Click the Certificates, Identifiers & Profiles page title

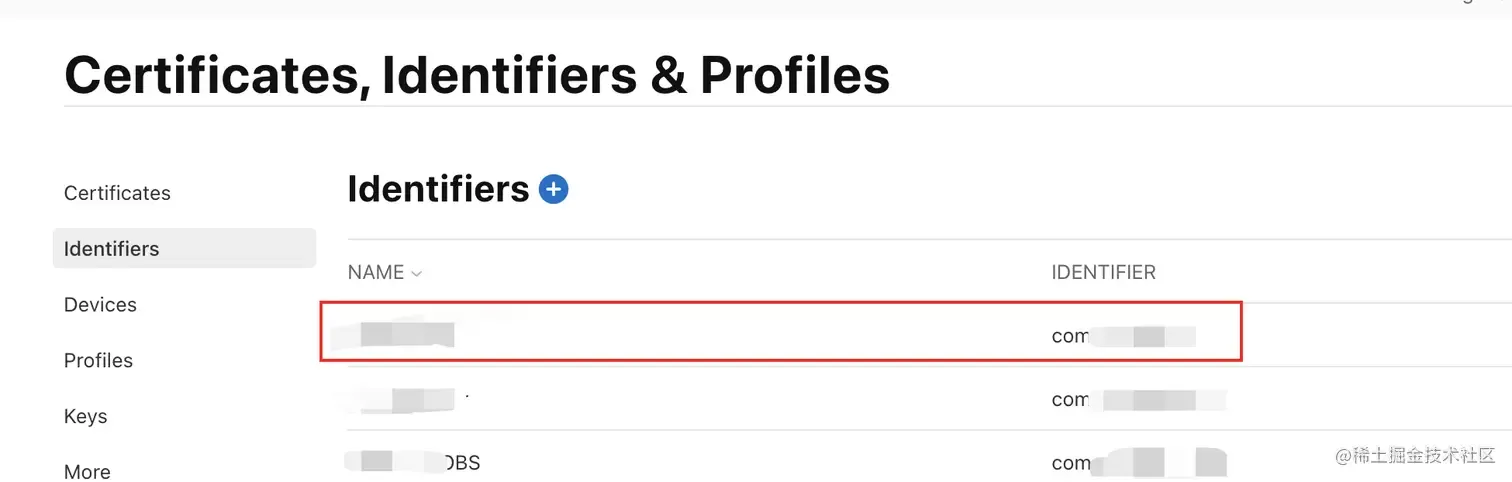tap(477, 74)
